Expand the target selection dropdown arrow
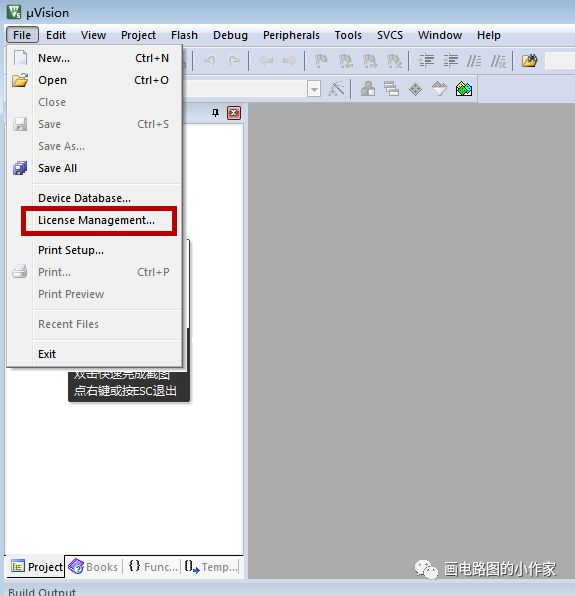Image resolution: width=575 pixels, height=596 pixels. point(314,89)
